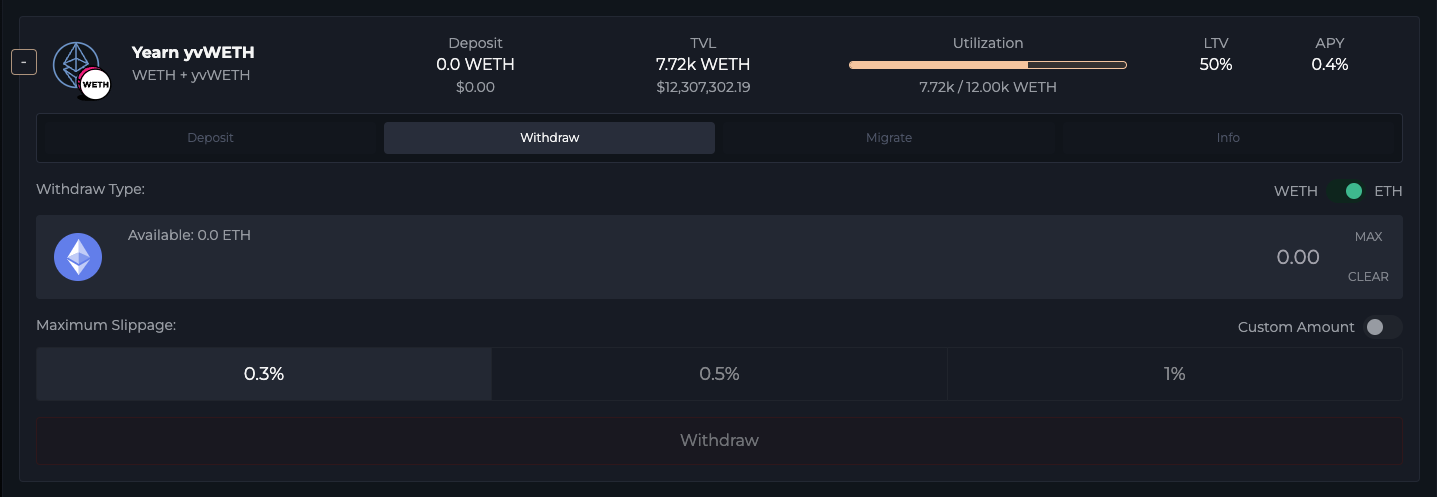Image resolution: width=1437 pixels, height=497 pixels.
Task: Select the Withdraw tab
Action: point(549,138)
